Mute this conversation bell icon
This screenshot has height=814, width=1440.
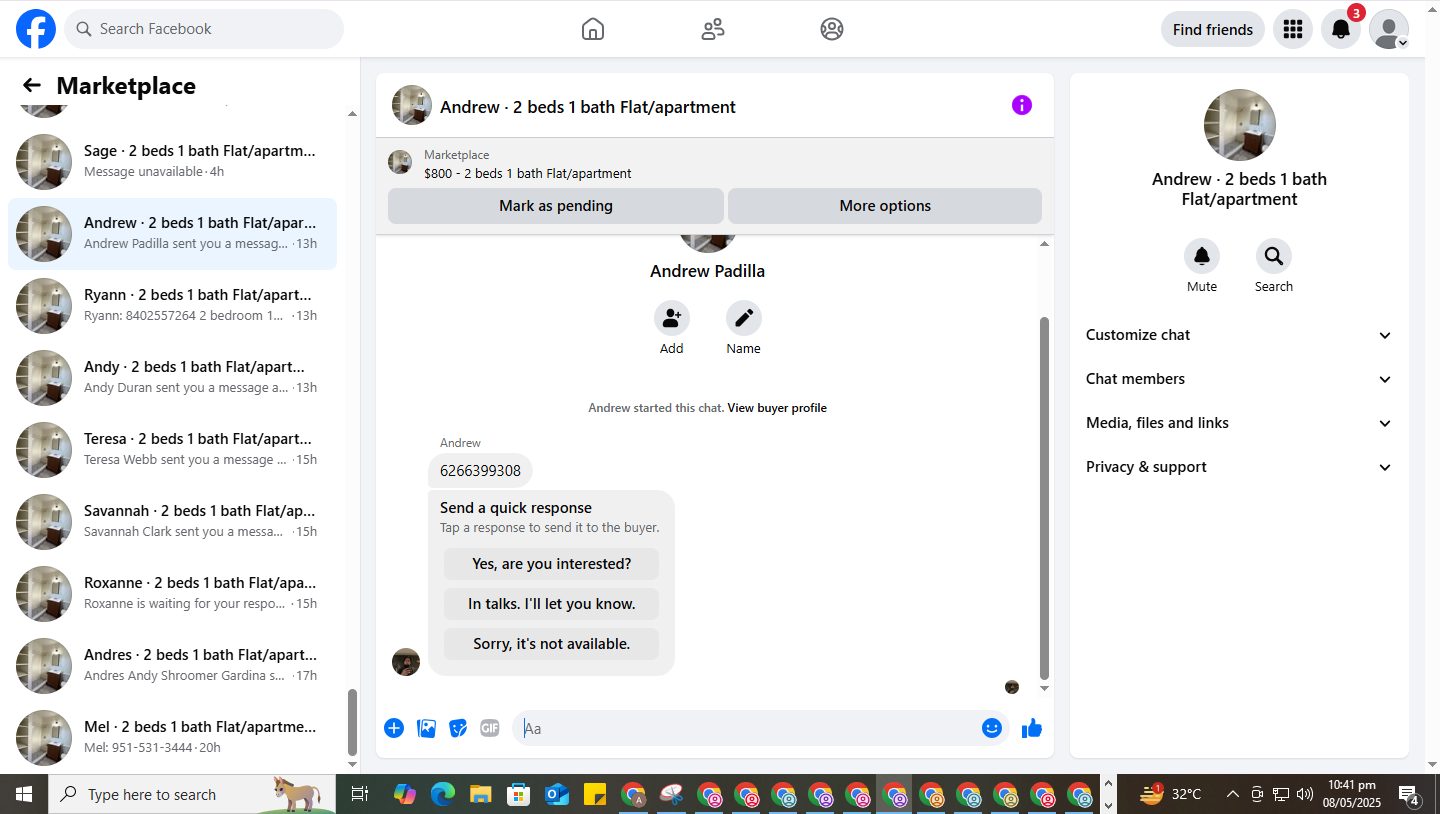1202,256
